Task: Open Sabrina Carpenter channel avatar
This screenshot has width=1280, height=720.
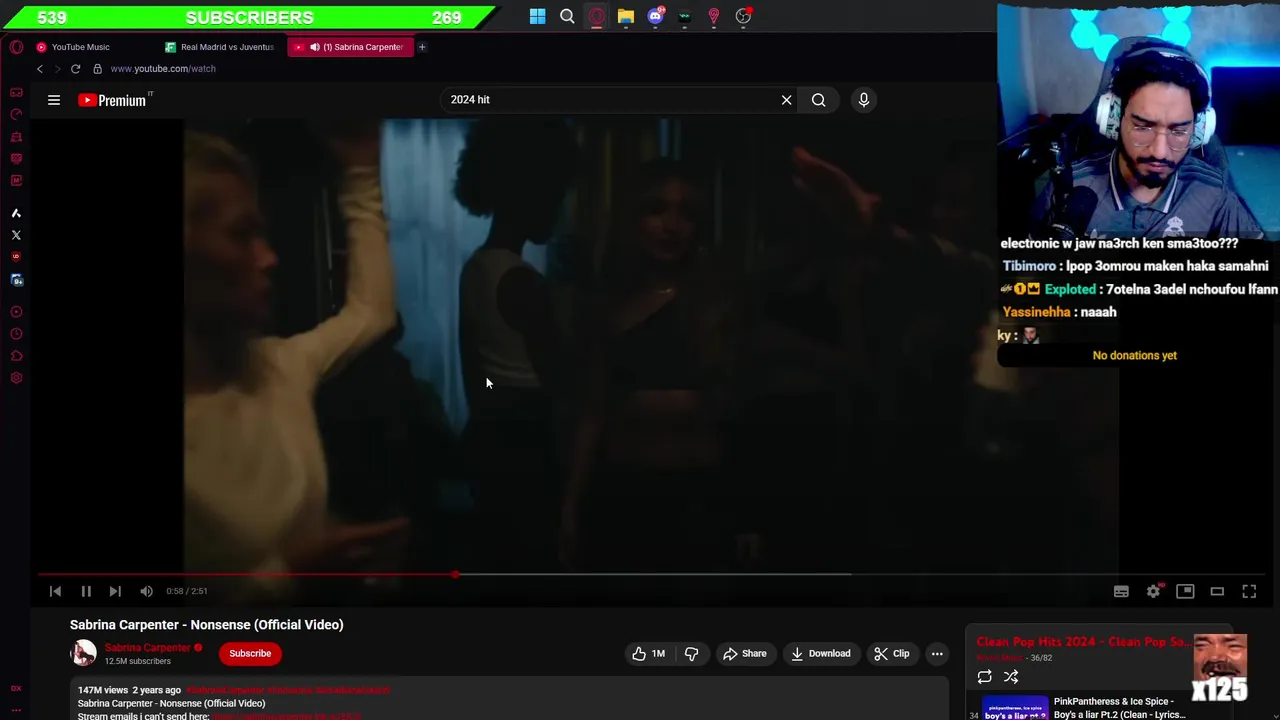Action: coord(84,654)
